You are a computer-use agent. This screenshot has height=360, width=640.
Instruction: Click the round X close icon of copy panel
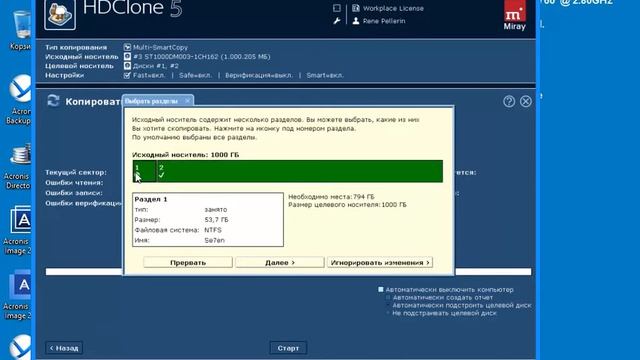point(526,101)
